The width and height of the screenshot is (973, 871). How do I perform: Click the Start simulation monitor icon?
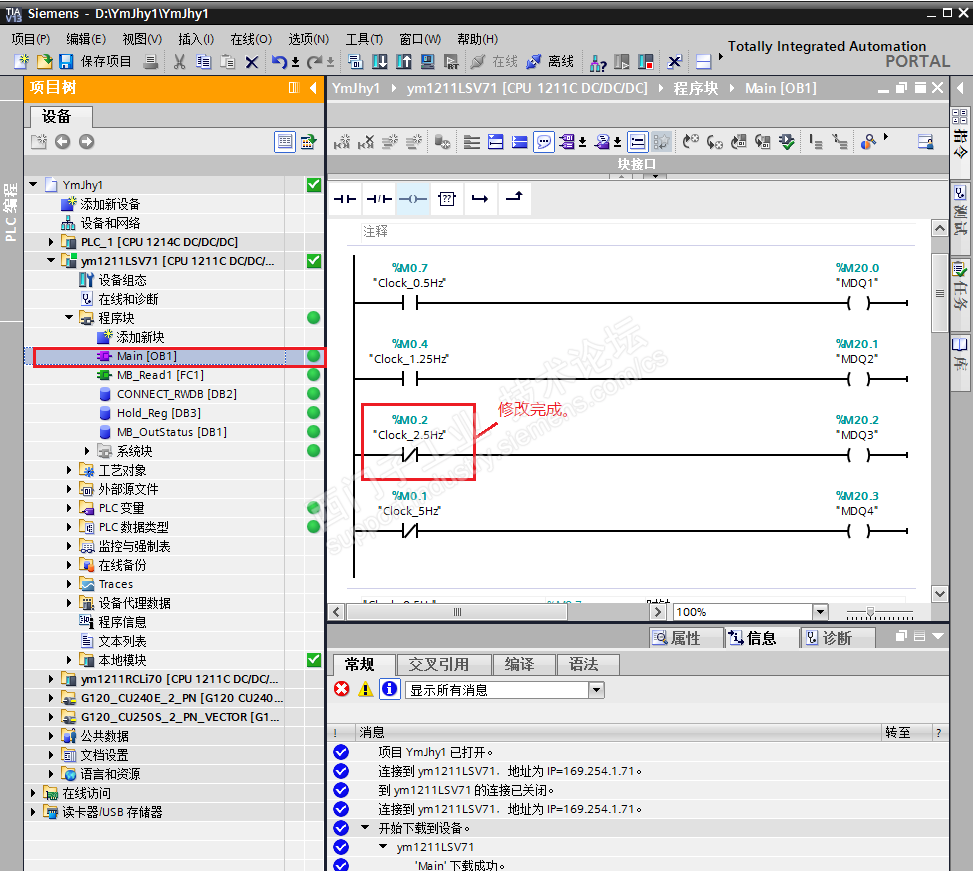click(428, 61)
